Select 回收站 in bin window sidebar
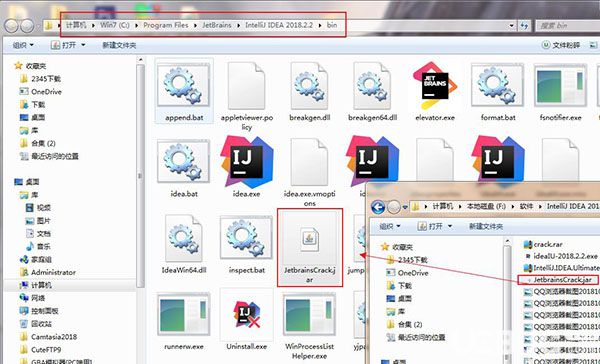The image size is (600, 364). click(36, 324)
